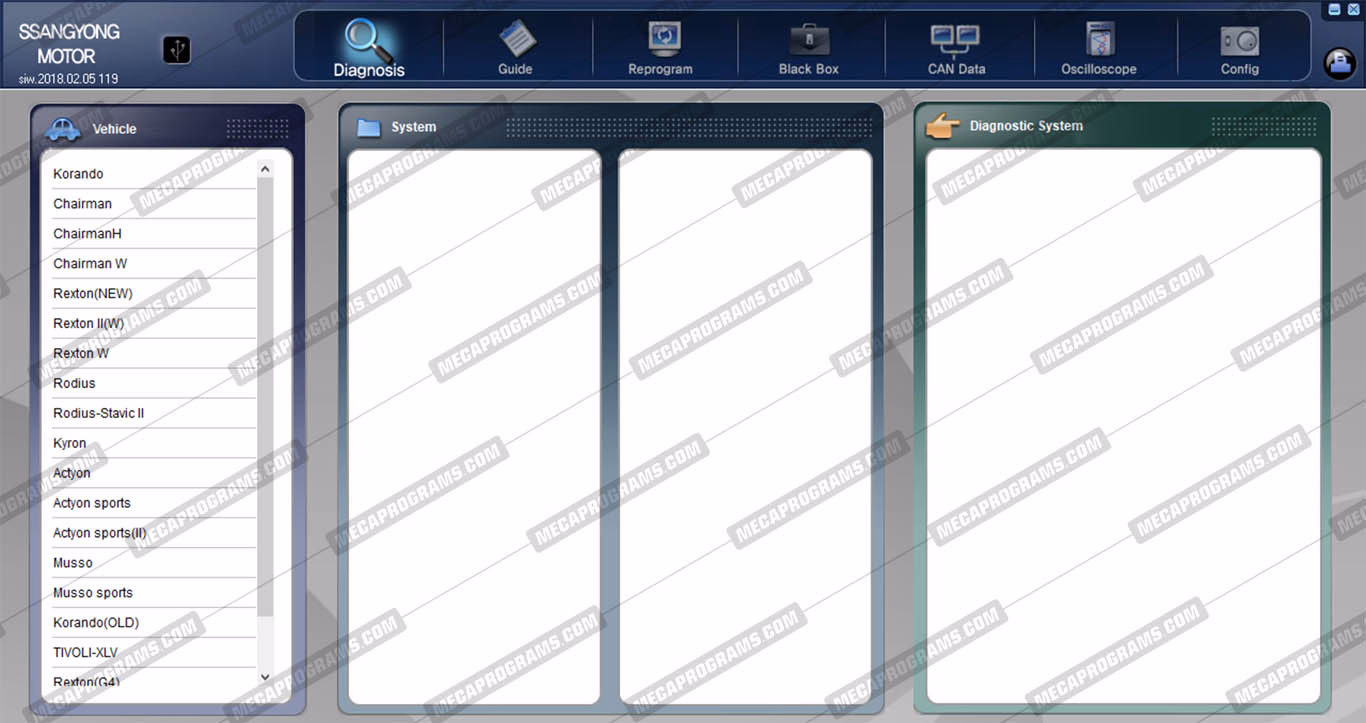Viewport: 1366px width, 723px height.
Task: Open the Black Box briefcase icon
Action: click(809, 40)
